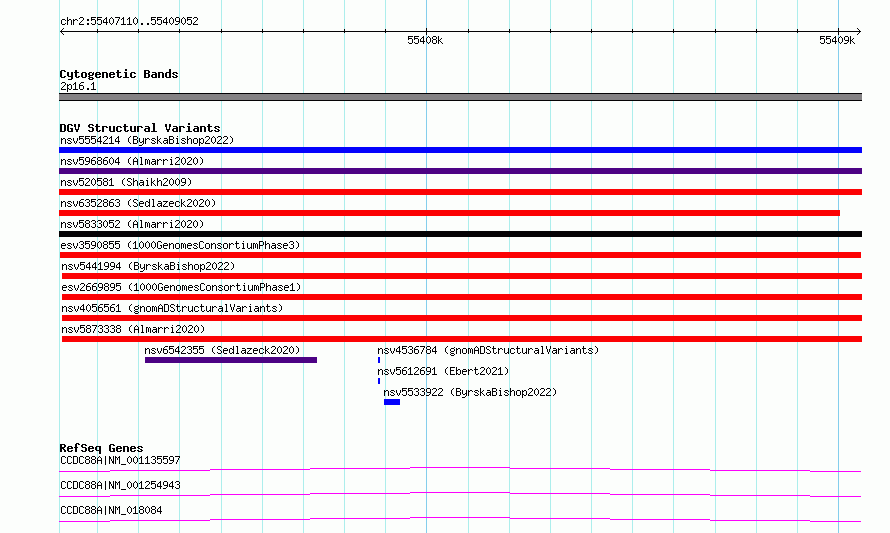The image size is (890, 533).
Task: Click the 55408k ruler marker
Action: [x=425, y=40]
